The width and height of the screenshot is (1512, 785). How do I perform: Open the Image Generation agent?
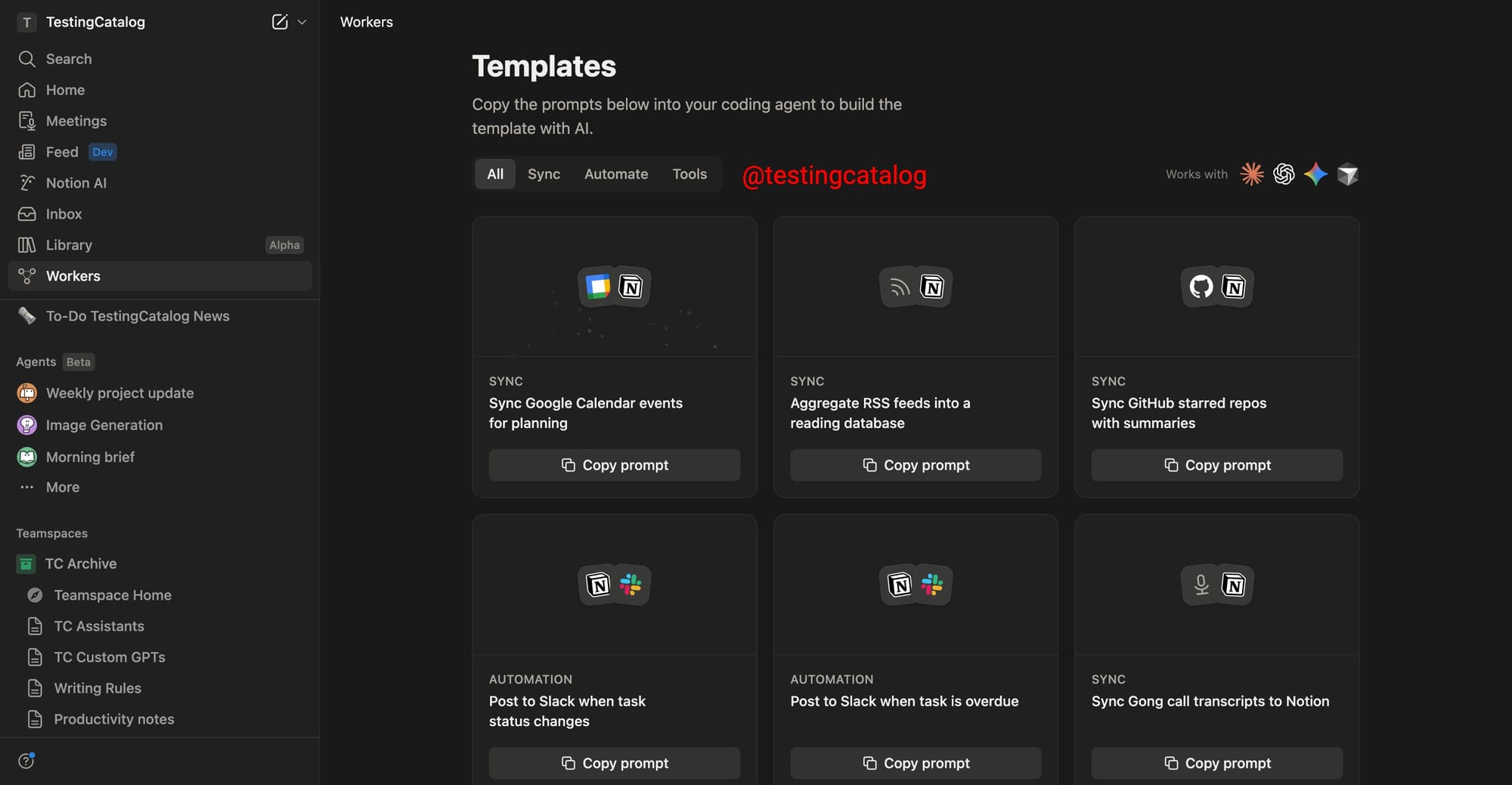(104, 425)
